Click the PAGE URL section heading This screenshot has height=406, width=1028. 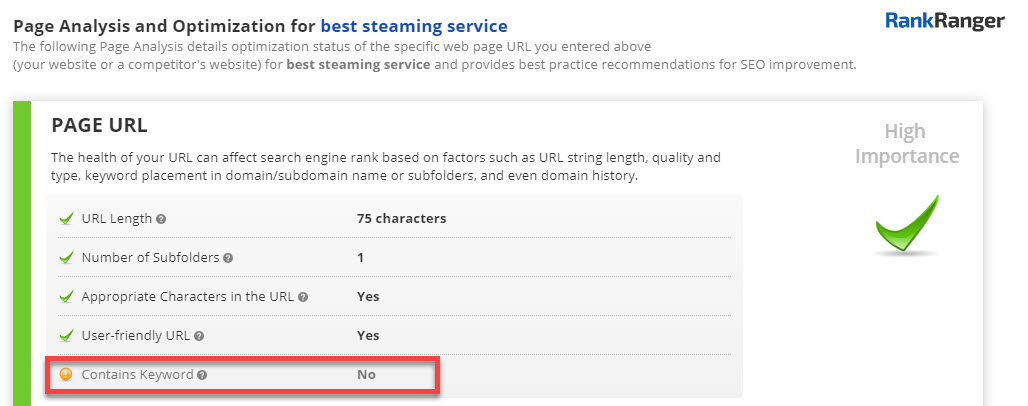click(x=99, y=126)
